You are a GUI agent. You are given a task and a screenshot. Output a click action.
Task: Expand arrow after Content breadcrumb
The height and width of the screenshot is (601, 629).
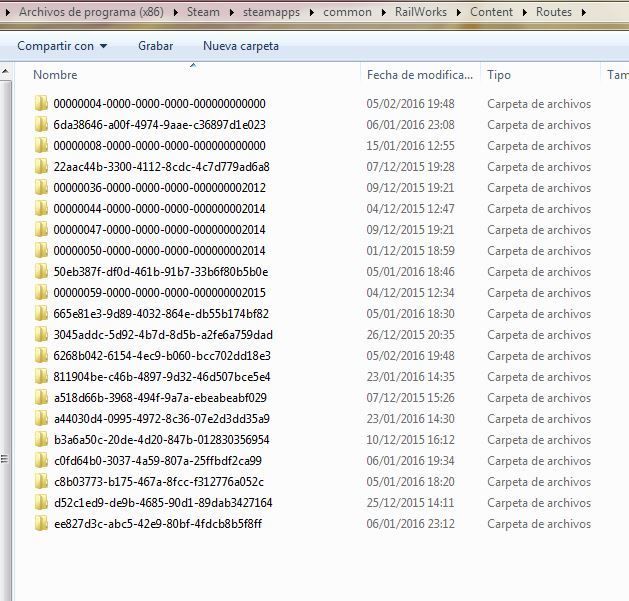(525, 12)
